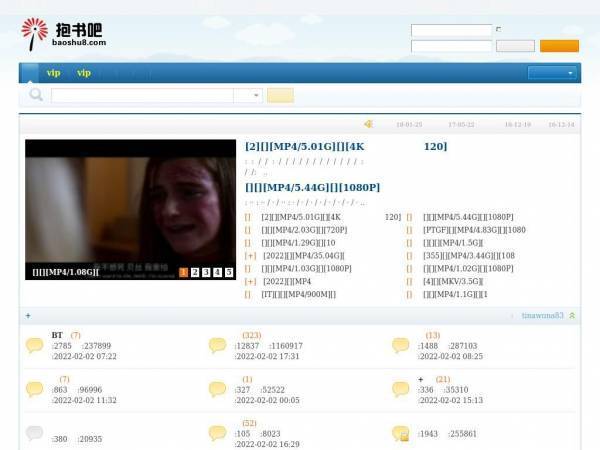Click [+] icon beside the shorter [2022] MP4 thread
600x450 pixels.
(250, 282)
